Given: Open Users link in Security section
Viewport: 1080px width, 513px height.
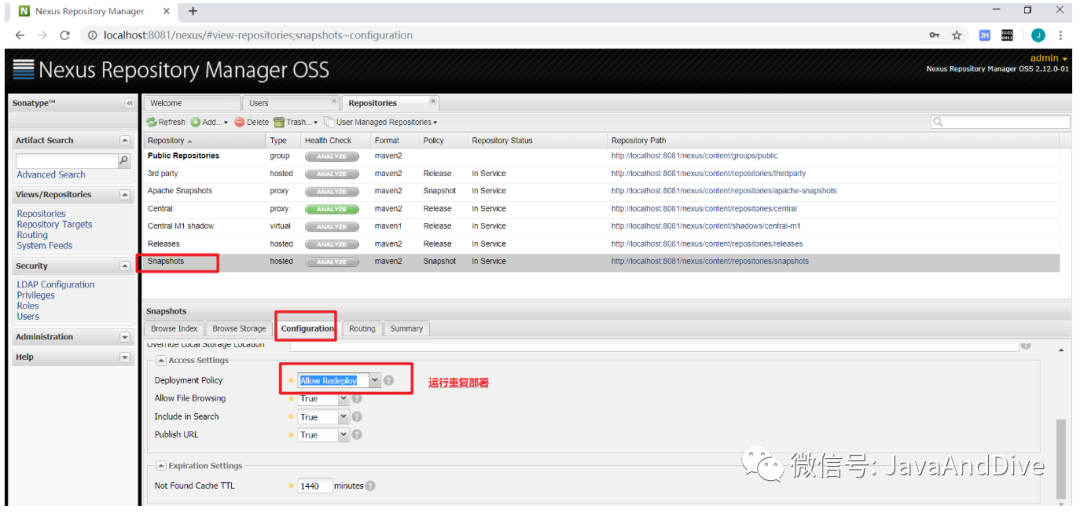Looking at the screenshot, I should point(28,316).
